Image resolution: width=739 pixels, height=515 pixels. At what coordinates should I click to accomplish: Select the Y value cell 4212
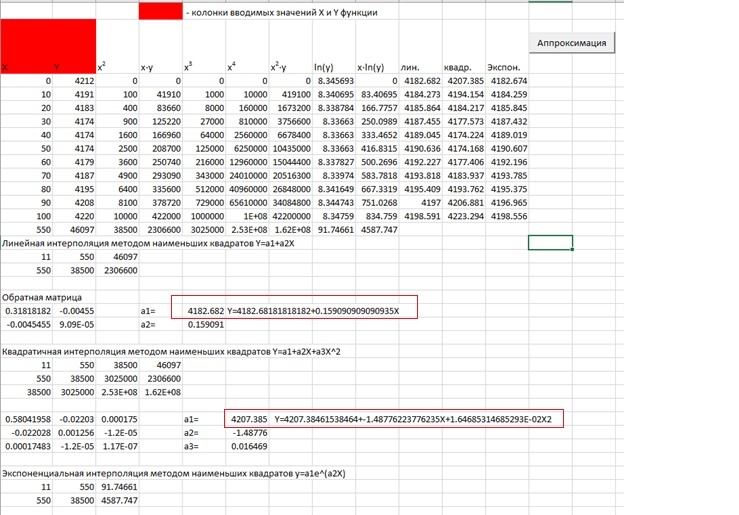(74, 81)
